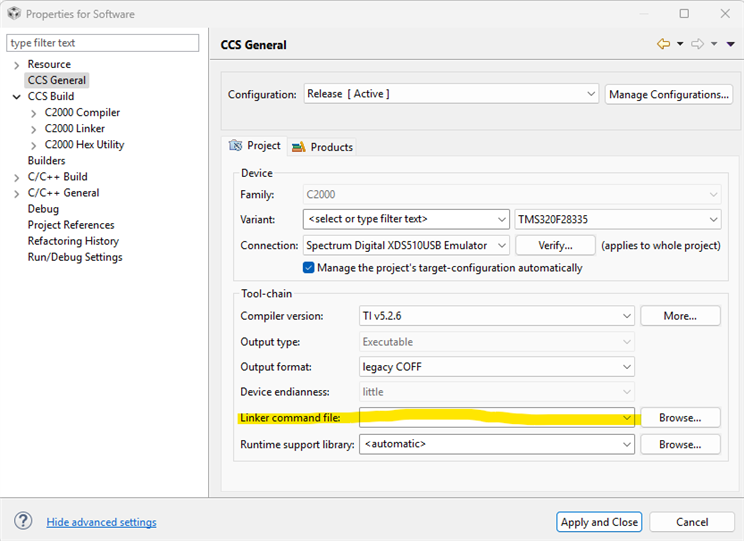This screenshot has height=541, width=744.
Task: Click Hide advanced settings link
Action: 101,522
